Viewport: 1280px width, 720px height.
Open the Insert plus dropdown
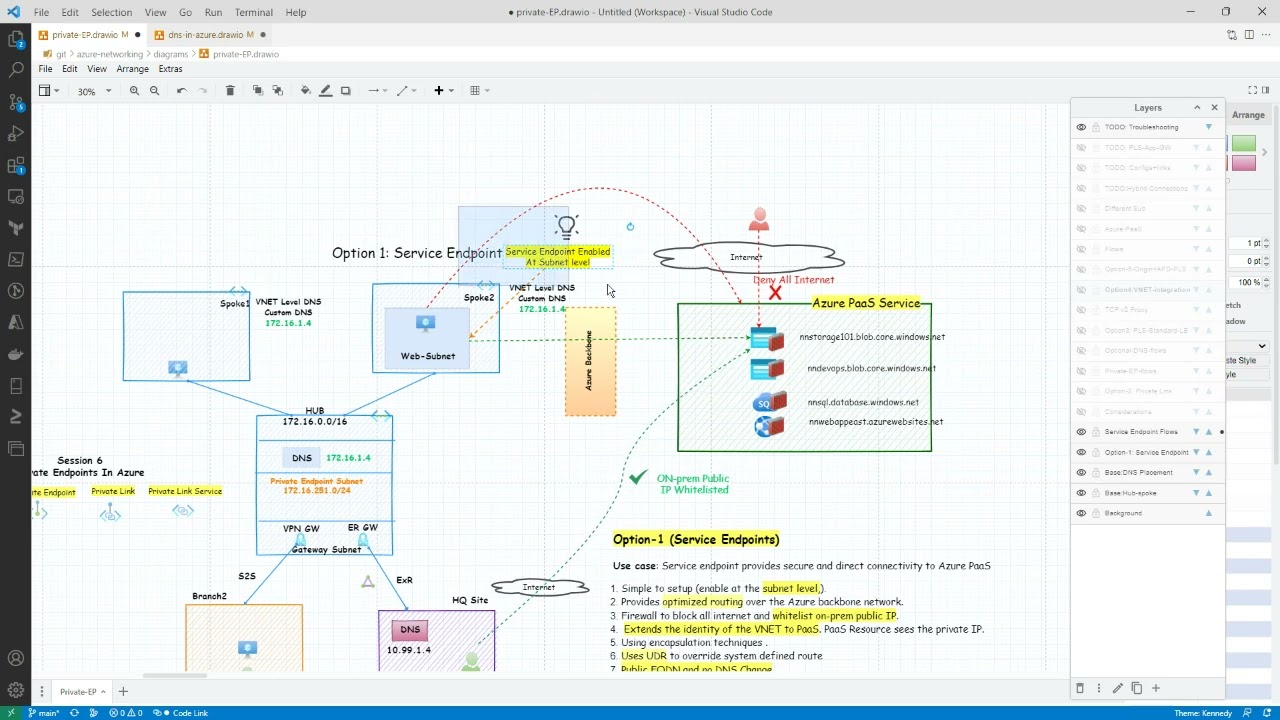click(x=443, y=91)
